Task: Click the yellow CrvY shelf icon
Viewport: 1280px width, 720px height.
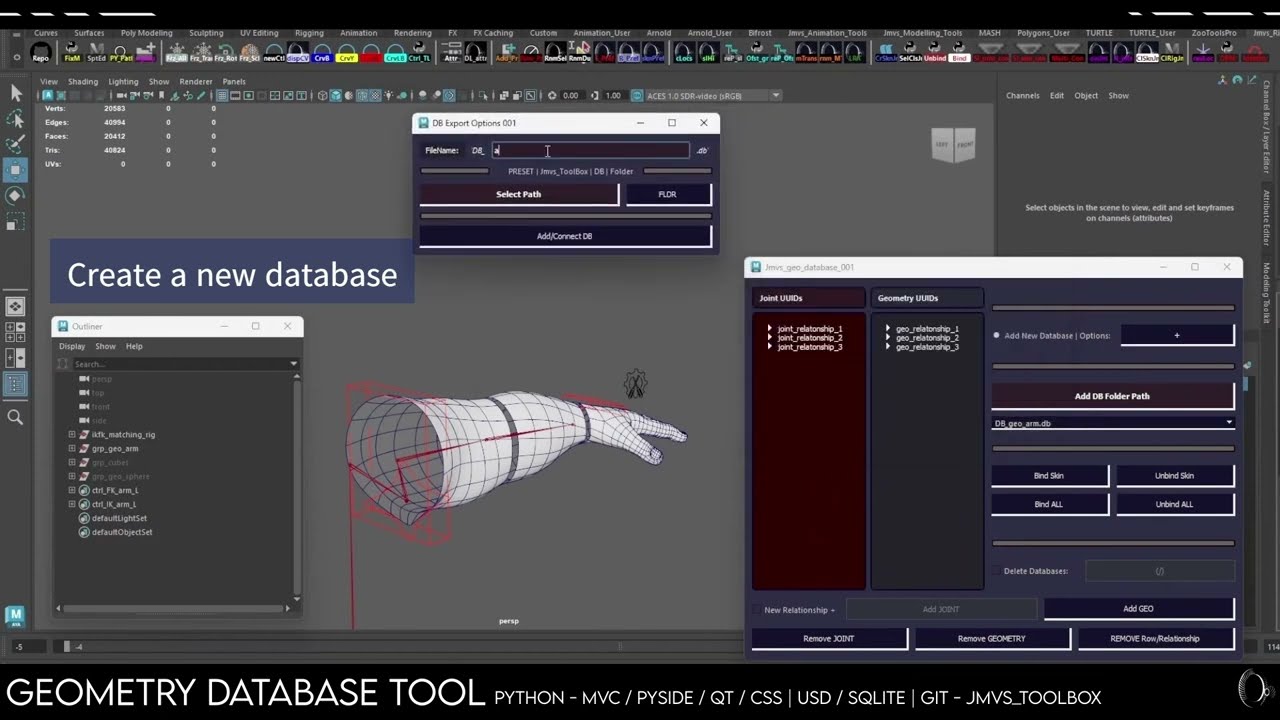Action: 346,51
